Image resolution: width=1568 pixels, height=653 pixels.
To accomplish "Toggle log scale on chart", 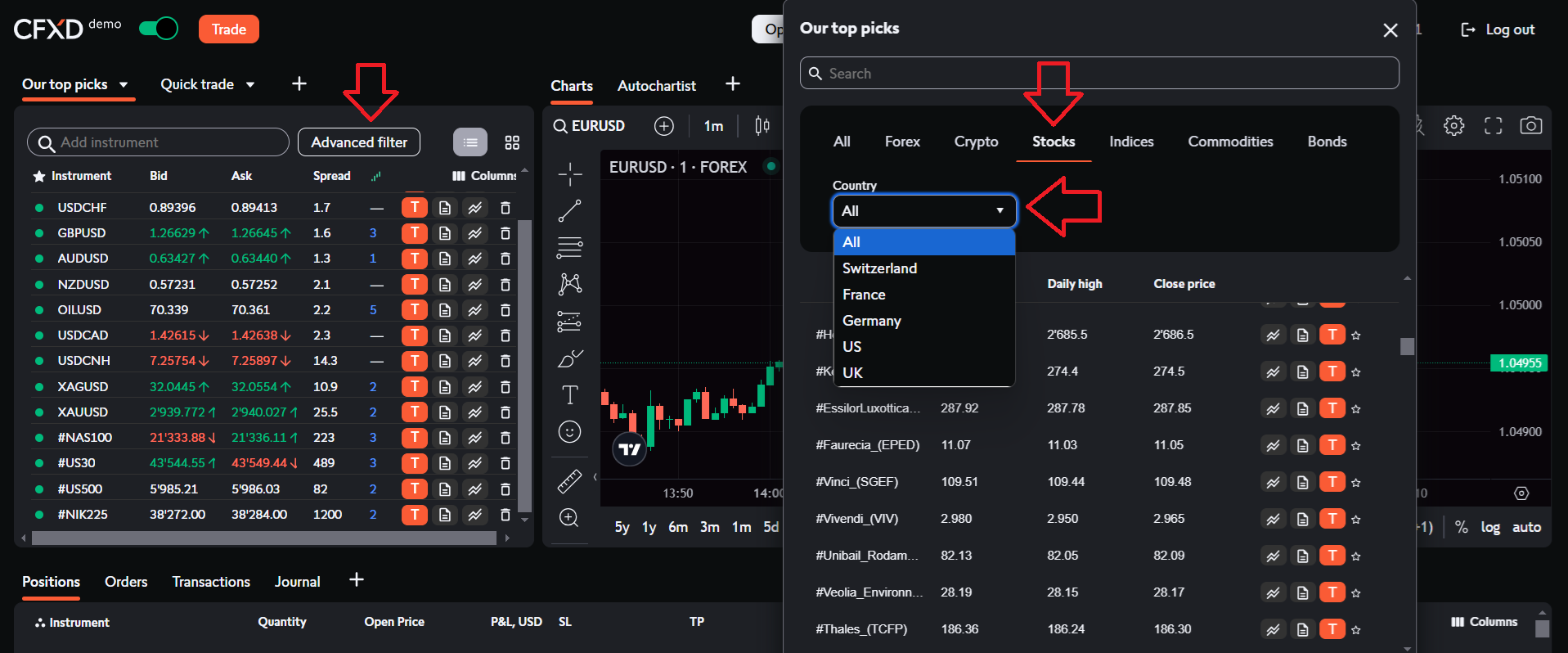I will coord(1490,528).
